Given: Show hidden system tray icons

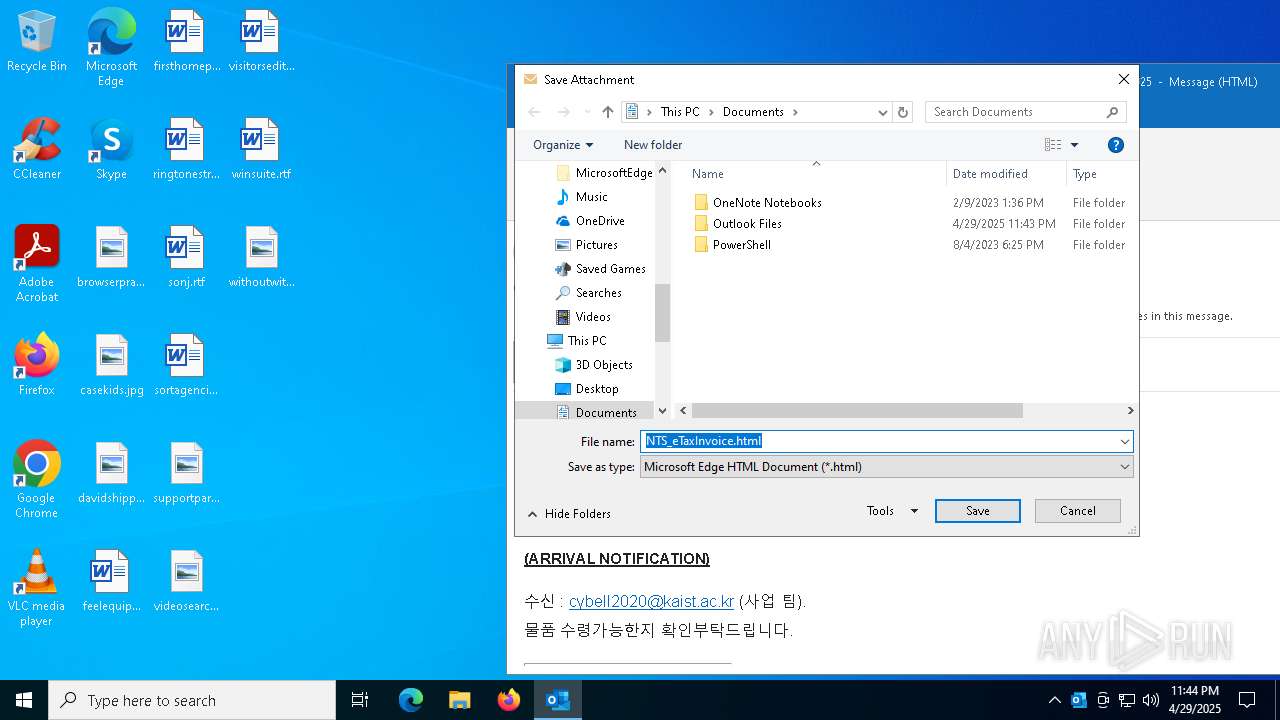Looking at the screenshot, I should tap(1054, 700).
